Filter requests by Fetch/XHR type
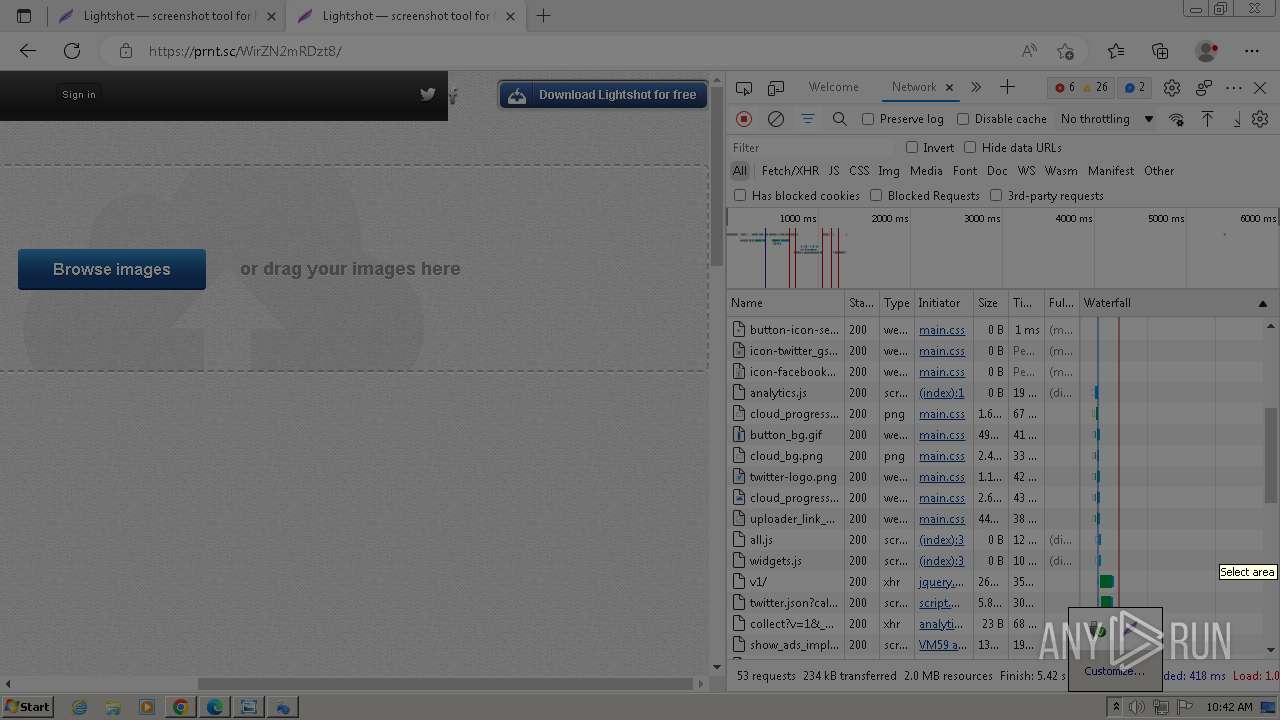The width and height of the screenshot is (1280, 720). click(x=790, y=171)
